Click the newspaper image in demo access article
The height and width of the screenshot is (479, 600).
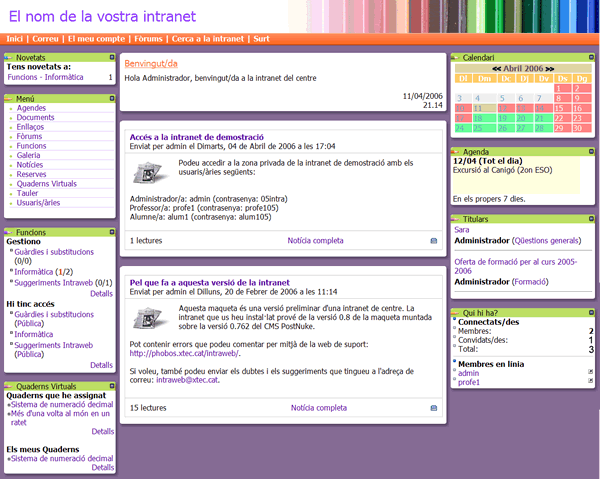coord(149,171)
